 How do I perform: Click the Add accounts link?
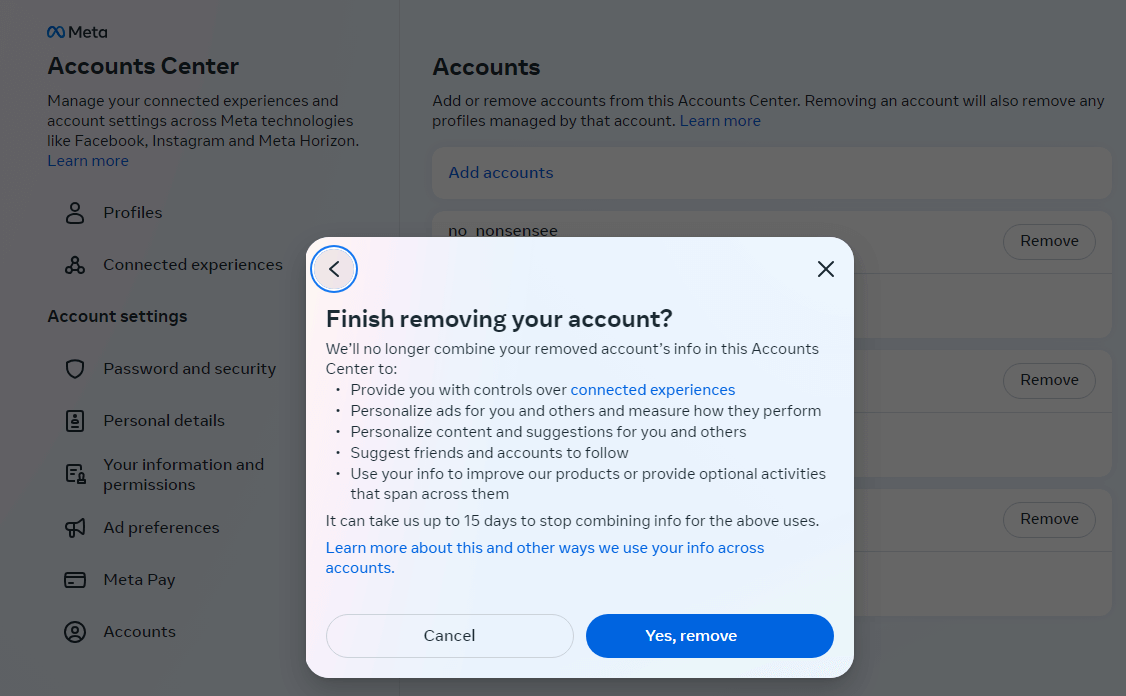(500, 173)
